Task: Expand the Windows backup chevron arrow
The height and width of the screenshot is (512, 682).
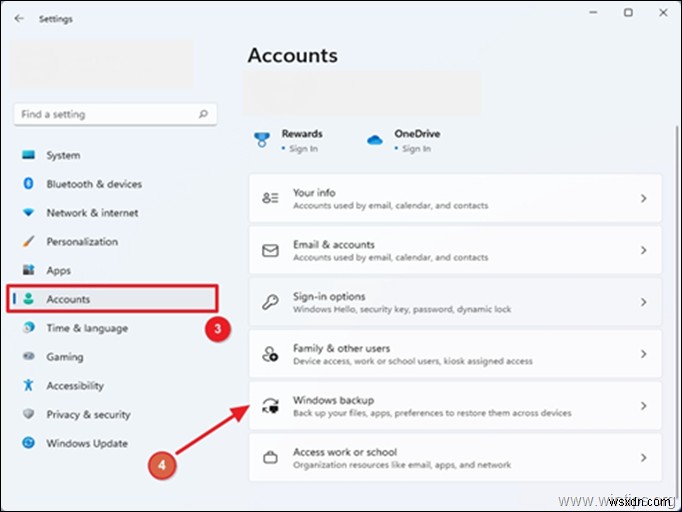Action: (643, 407)
